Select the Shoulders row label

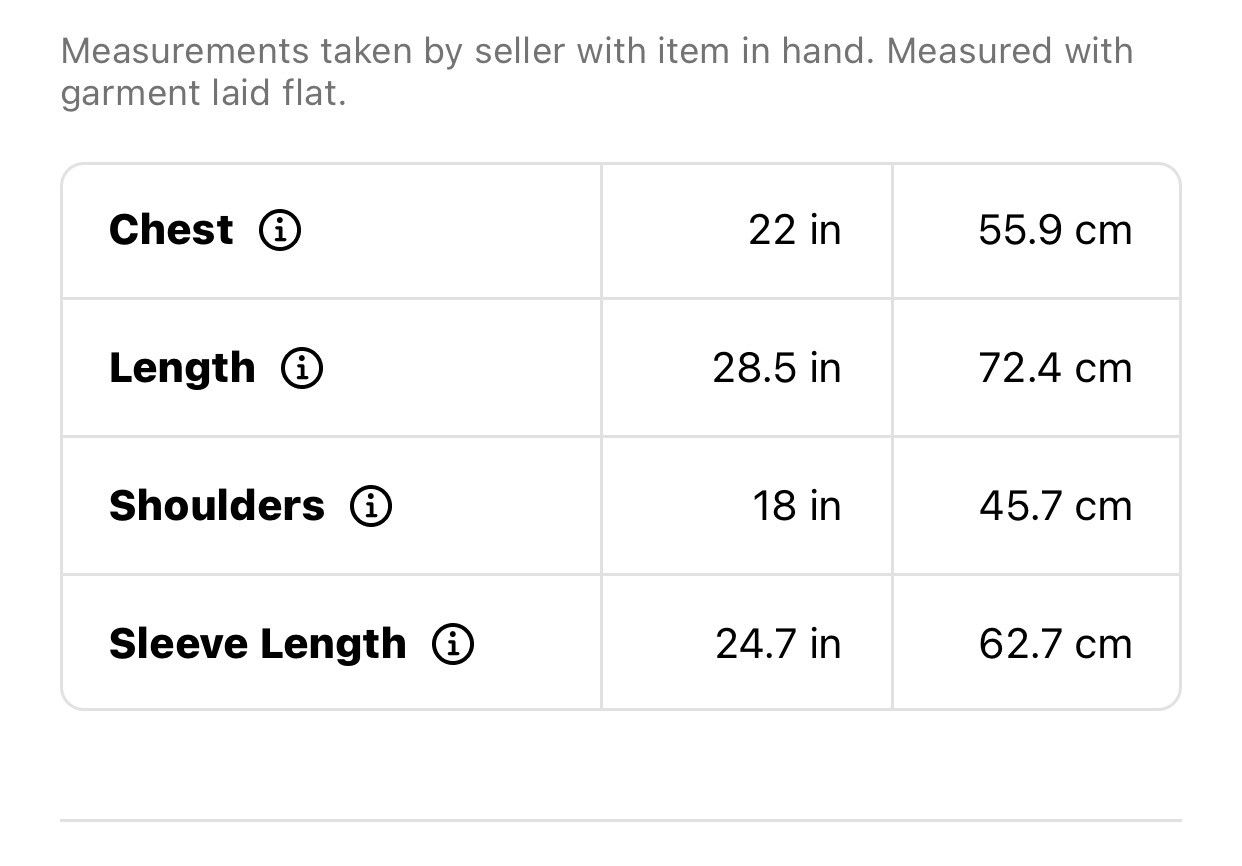217,506
